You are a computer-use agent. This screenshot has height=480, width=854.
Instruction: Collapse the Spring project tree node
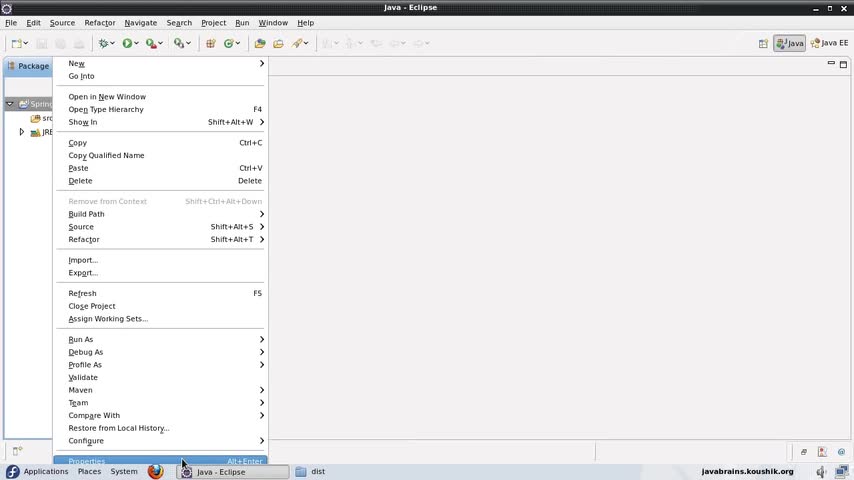[x=10, y=104]
